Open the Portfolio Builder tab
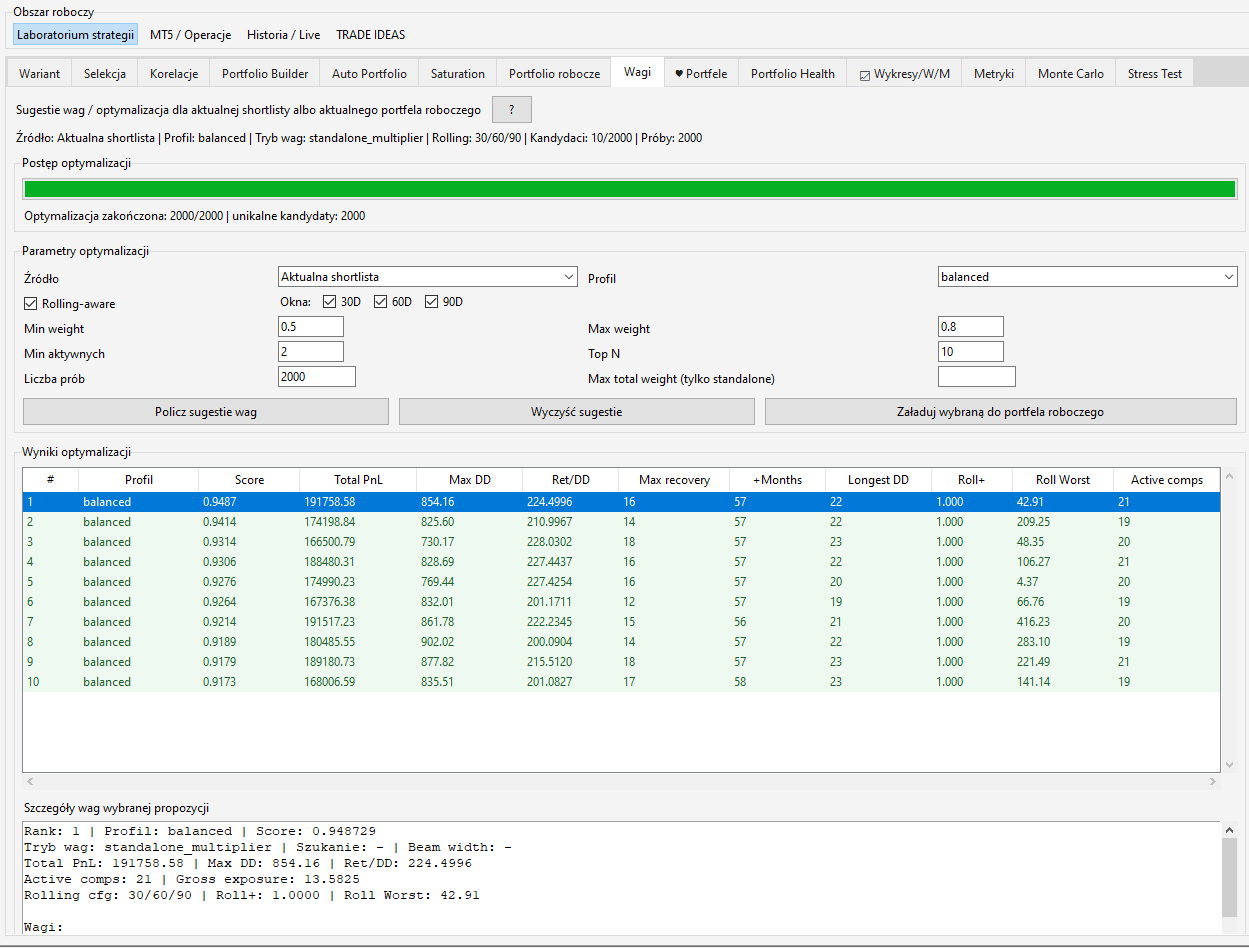 265,73
